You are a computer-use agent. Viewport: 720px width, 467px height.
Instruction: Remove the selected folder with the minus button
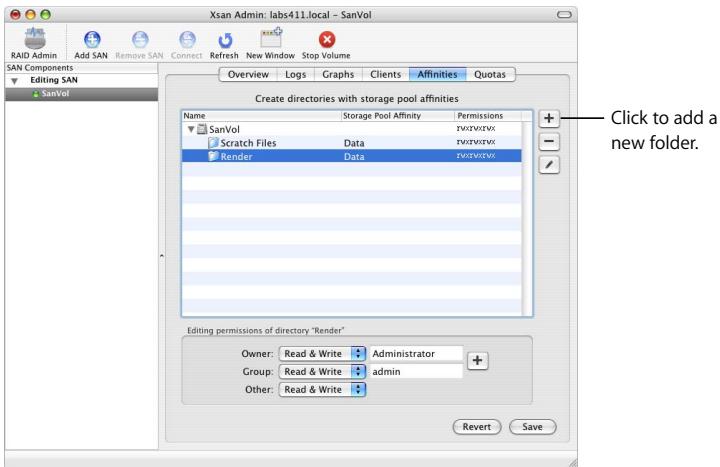click(x=549, y=141)
